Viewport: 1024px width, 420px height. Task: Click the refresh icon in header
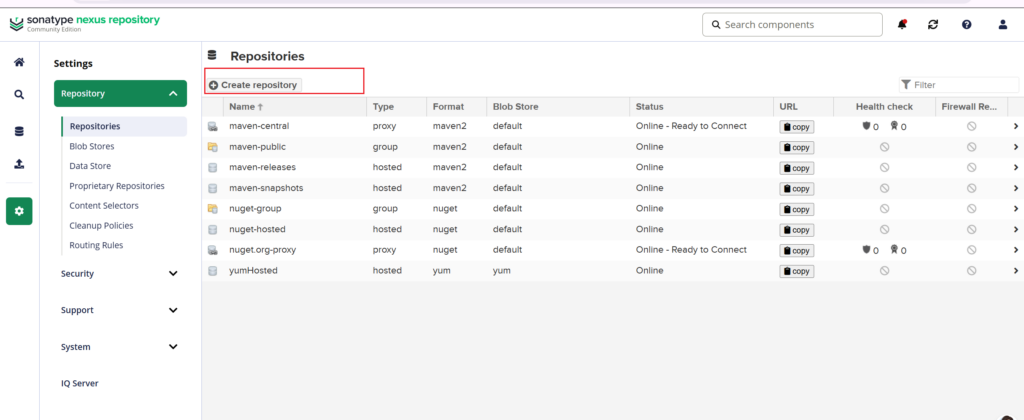(x=933, y=24)
